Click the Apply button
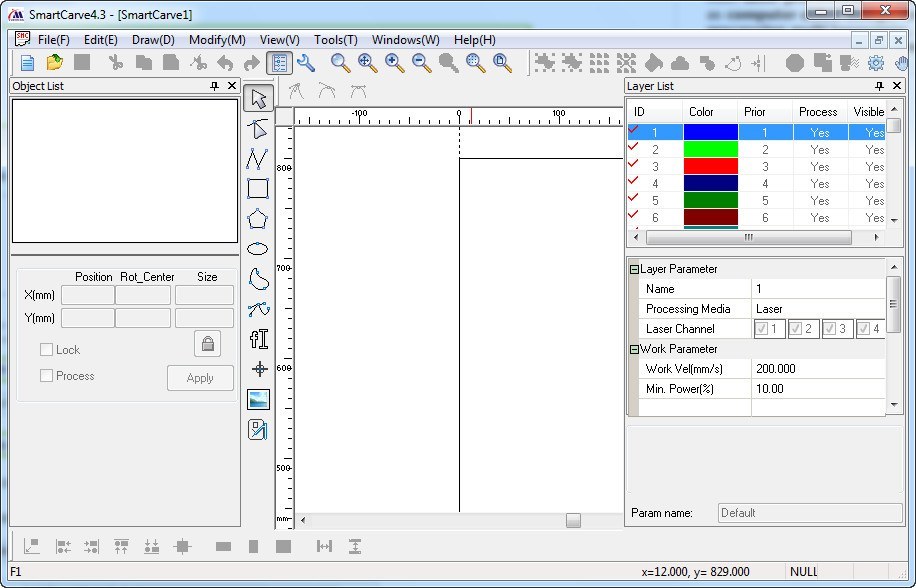 coord(200,378)
